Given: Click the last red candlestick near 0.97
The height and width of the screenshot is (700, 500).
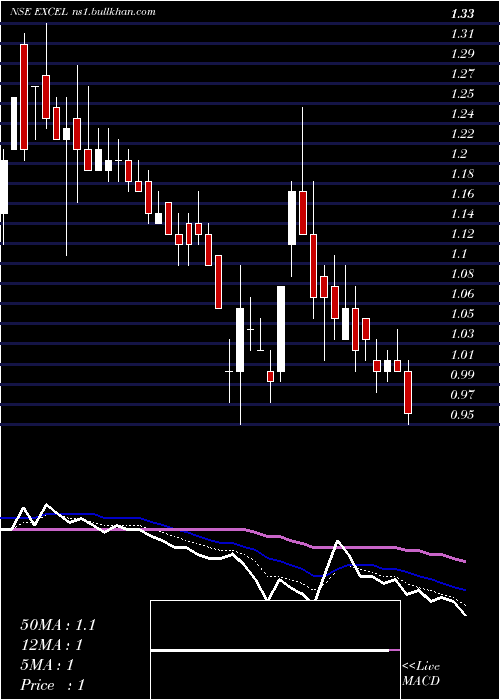Looking at the screenshot, I should pos(408,392).
